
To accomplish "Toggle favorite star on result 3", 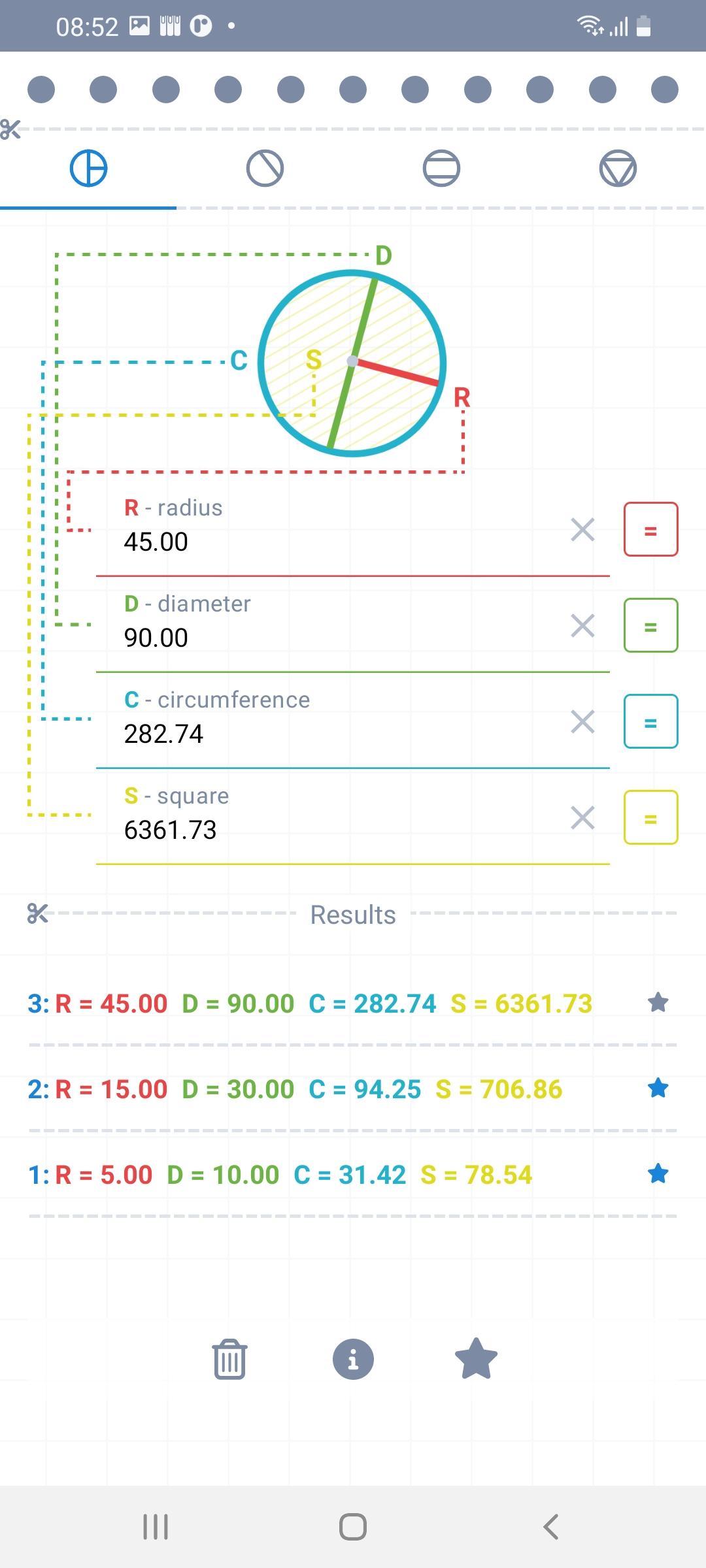I will (658, 1003).
